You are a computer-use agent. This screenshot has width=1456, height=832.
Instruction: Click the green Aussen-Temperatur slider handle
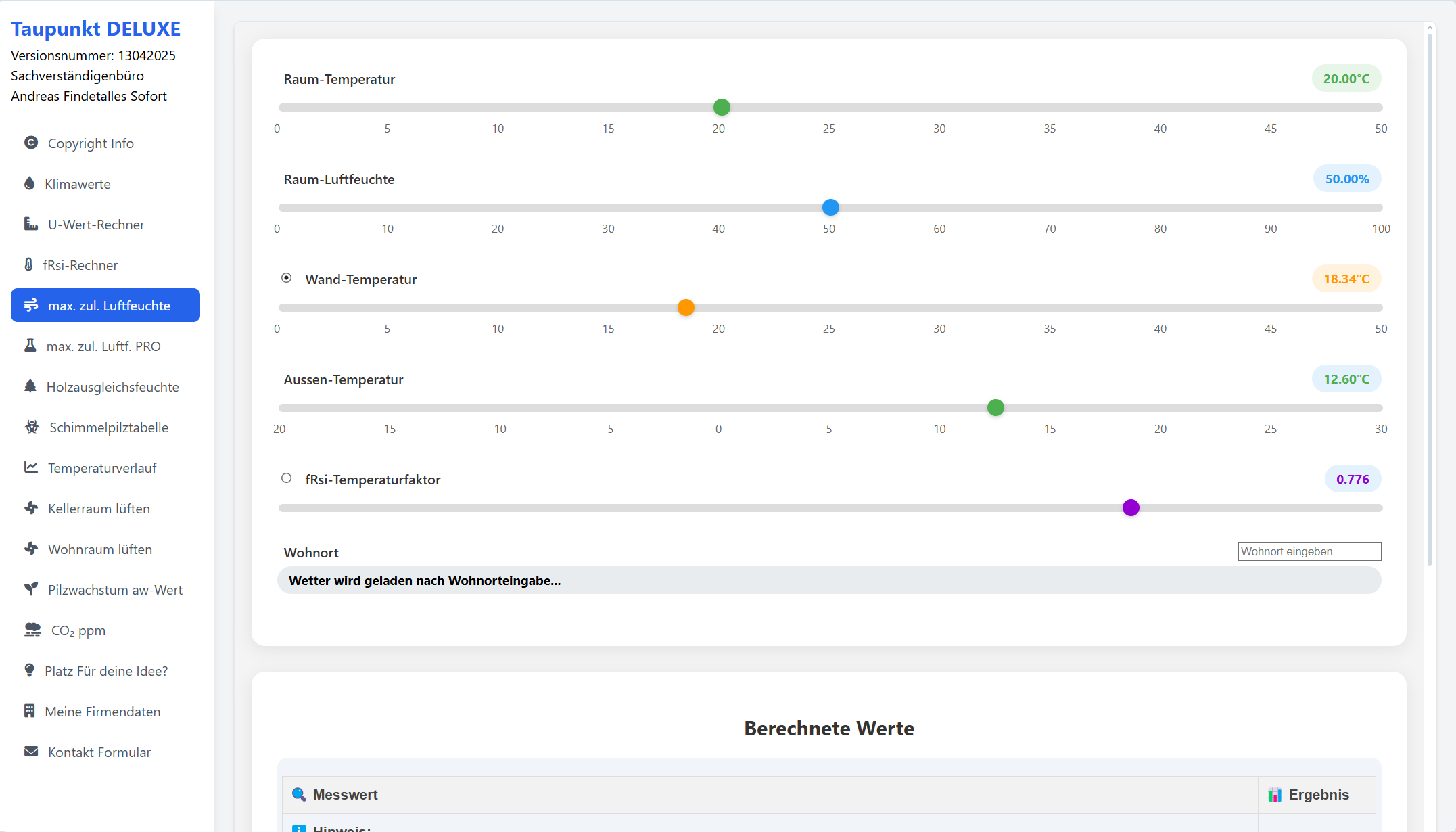coord(995,407)
